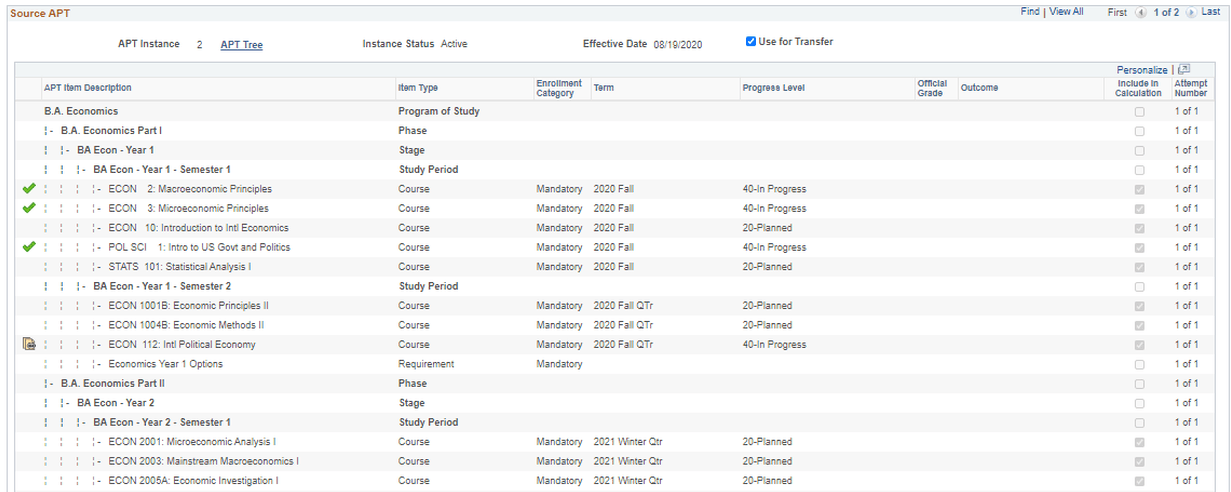Click the Program of Study item type cell
Image resolution: width=1231 pixels, height=492 pixels.
438,111
